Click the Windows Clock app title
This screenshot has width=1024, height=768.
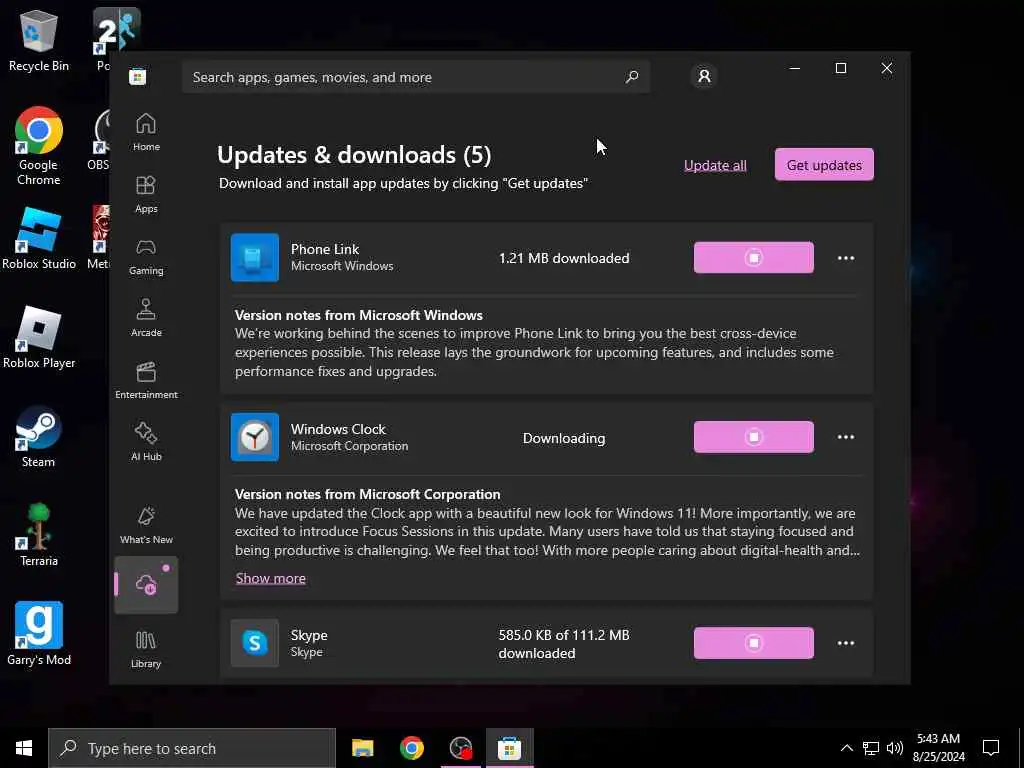(x=338, y=429)
